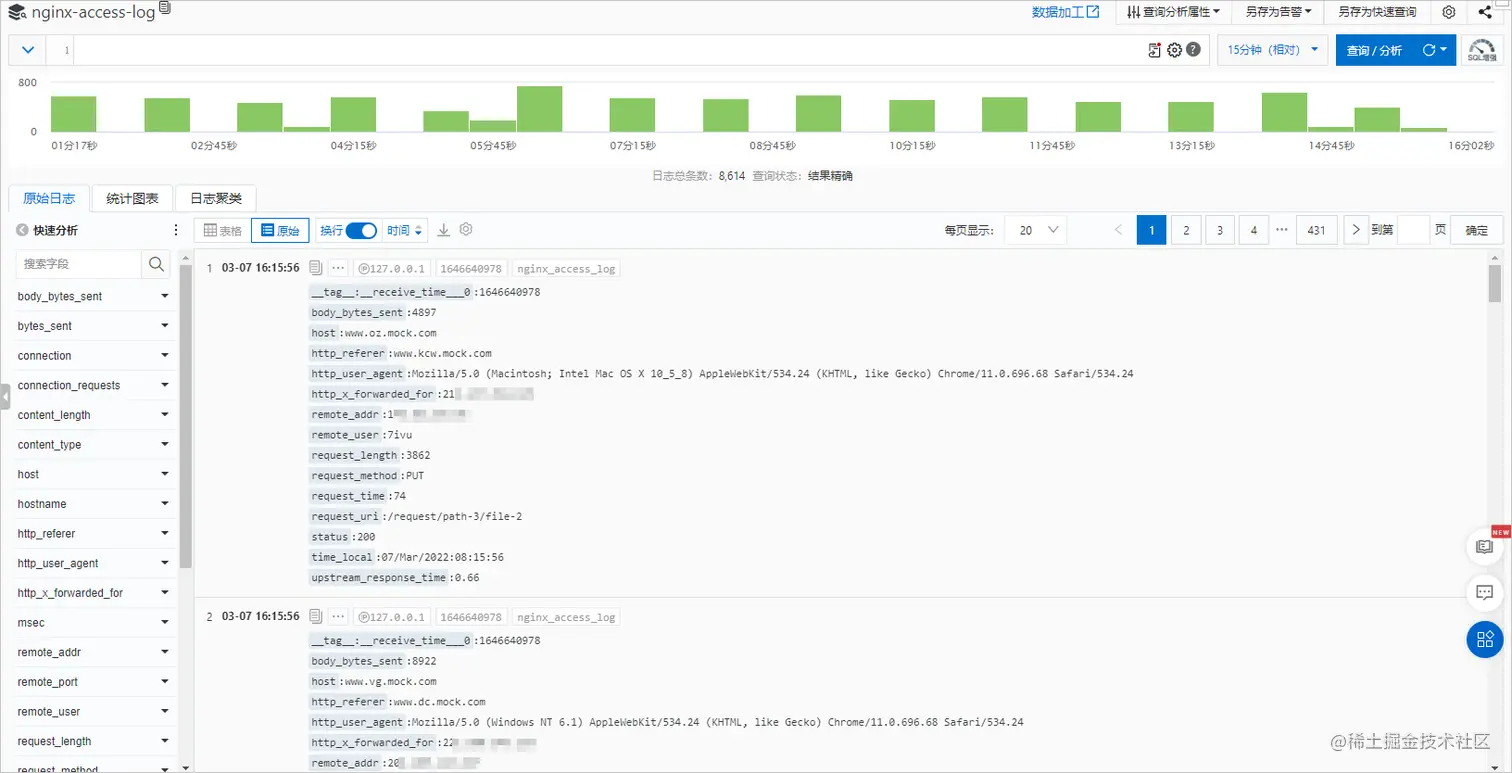Image resolution: width=1512 pixels, height=773 pixels.
Task: Switch to the 日志聚类 tab
Action: click(216, 198)
